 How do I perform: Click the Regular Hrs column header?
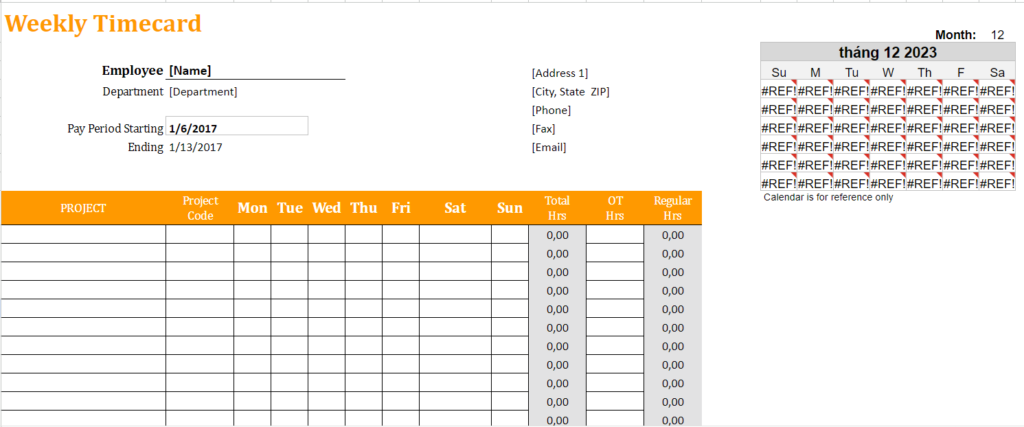coord(672,208)
